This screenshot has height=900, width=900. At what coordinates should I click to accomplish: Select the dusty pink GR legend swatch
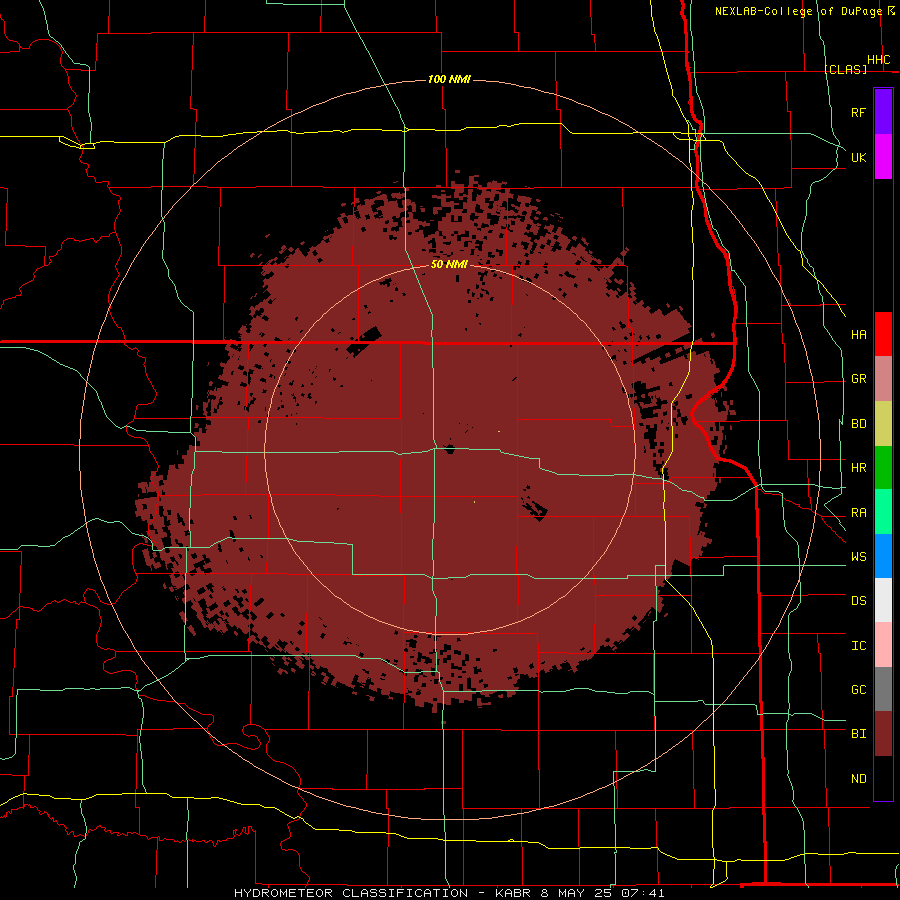883,379
